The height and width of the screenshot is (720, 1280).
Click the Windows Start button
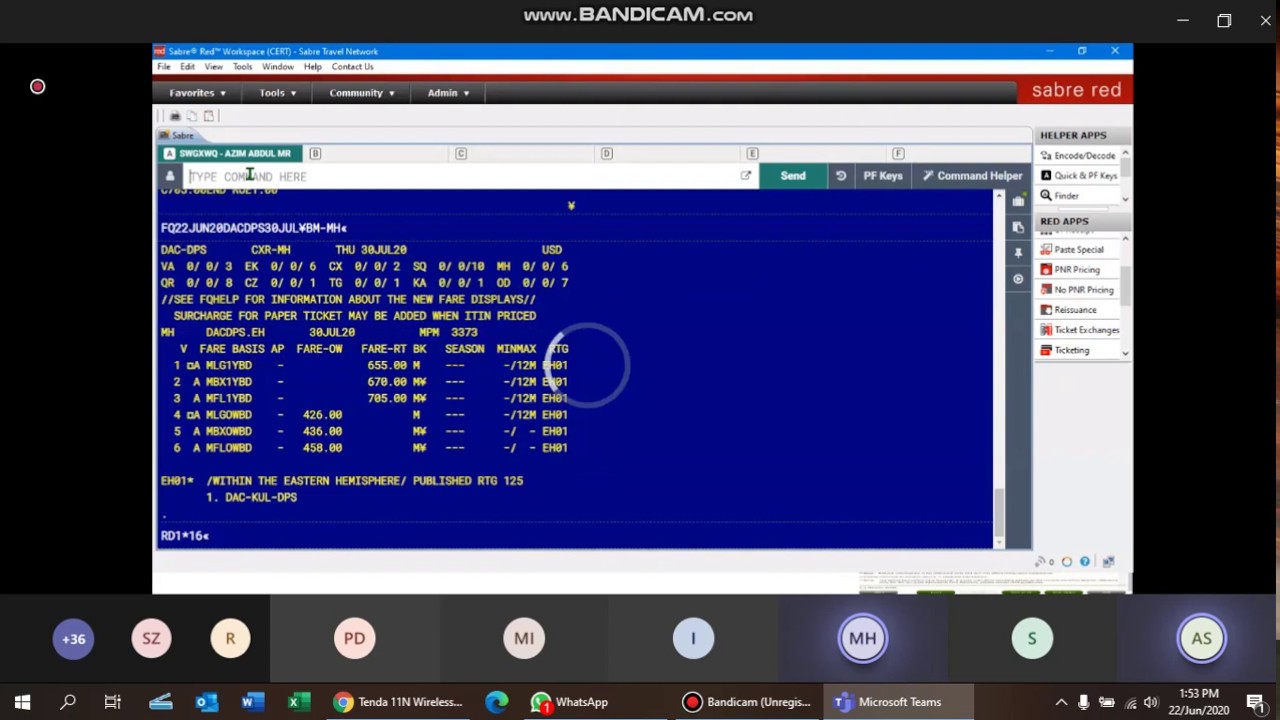point(22,702)
